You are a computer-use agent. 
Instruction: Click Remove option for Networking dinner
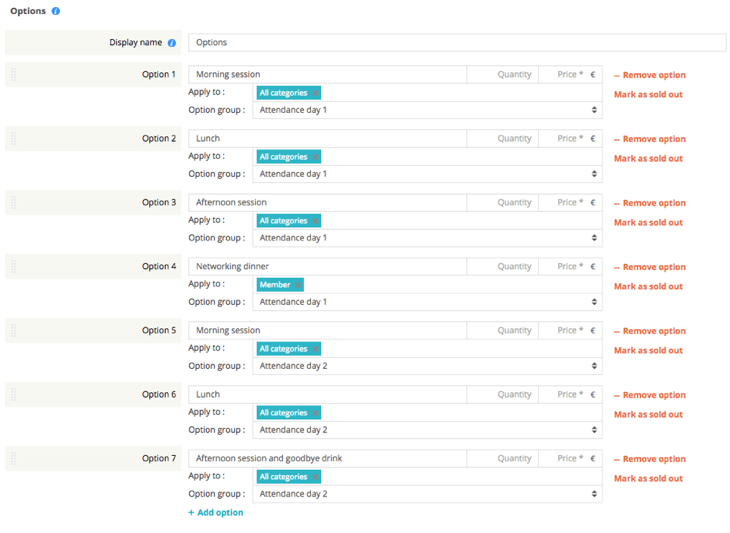pyautogui.click(x=649, y=267)
